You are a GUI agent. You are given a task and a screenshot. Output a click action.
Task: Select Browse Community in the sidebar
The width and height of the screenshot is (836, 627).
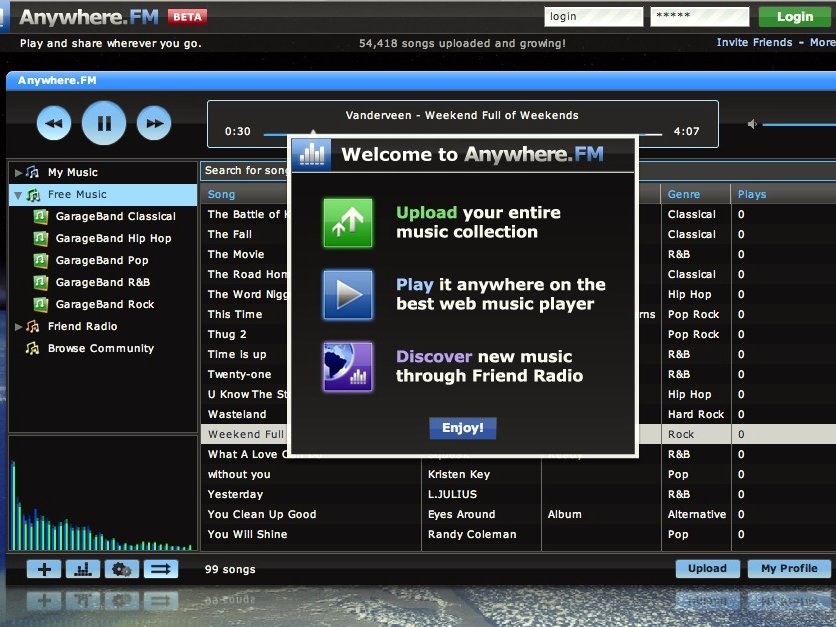100,349
